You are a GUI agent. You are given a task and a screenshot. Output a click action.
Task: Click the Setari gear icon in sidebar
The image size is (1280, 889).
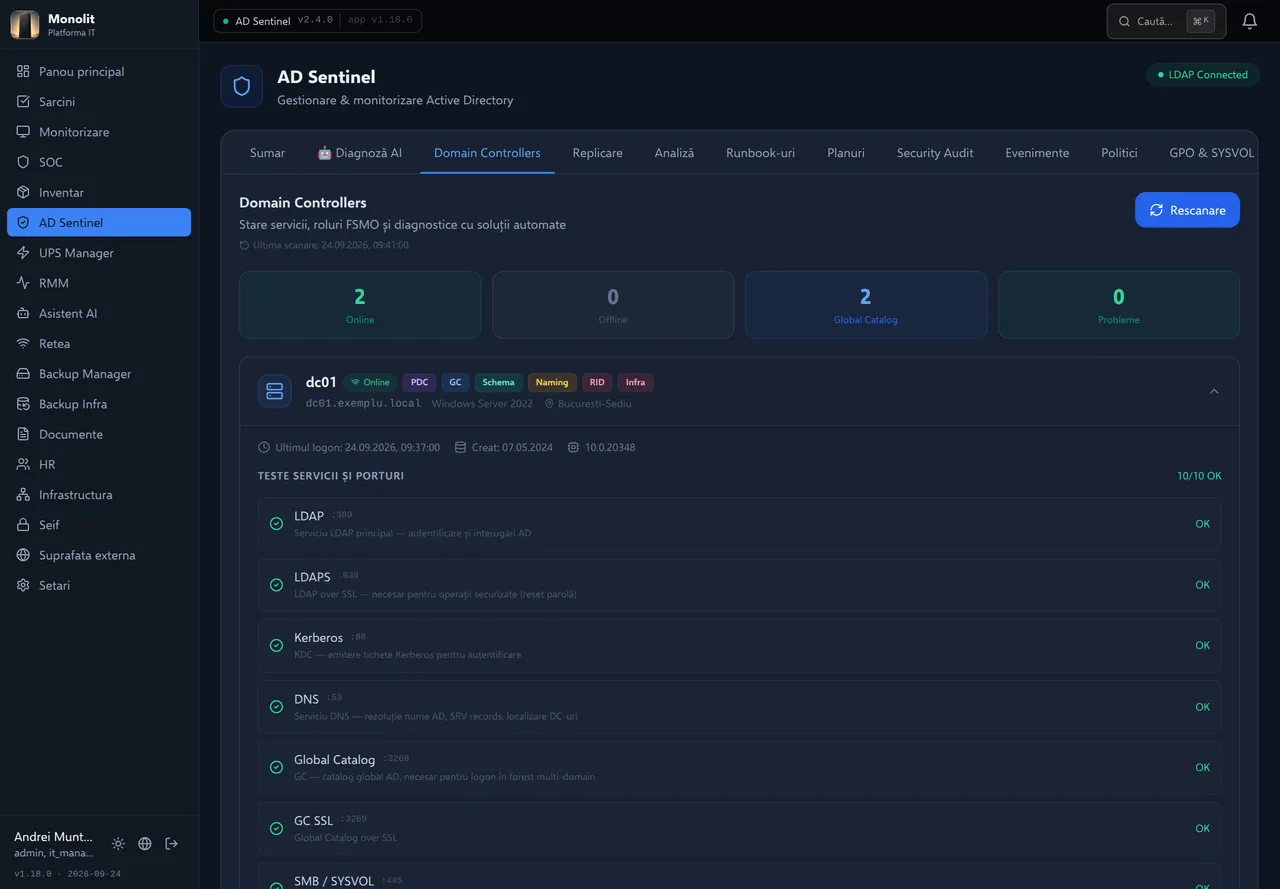[23, 585]
